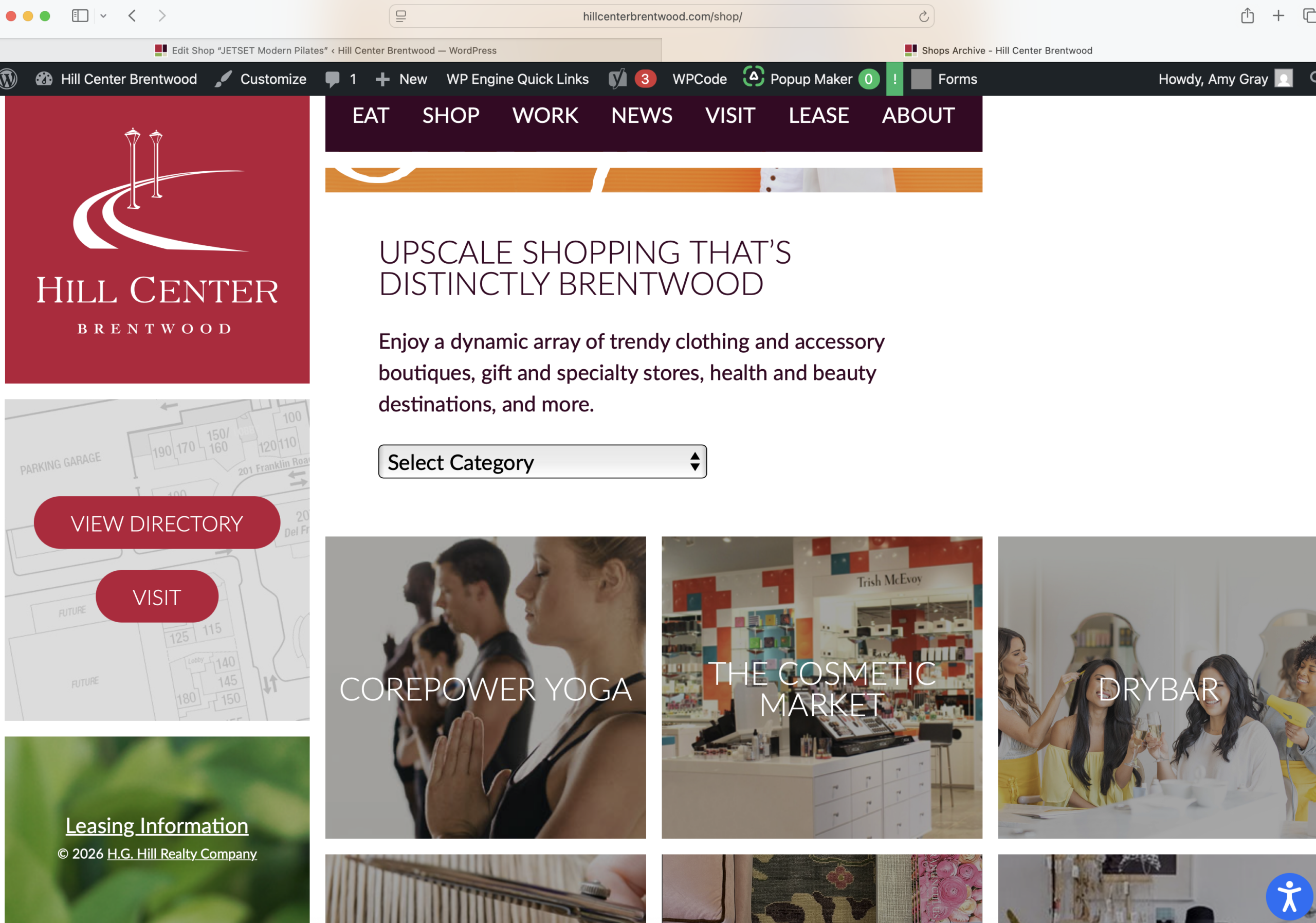Open the ABOUT navigation item
The image size is (1316, 923).
coord(918,115)
